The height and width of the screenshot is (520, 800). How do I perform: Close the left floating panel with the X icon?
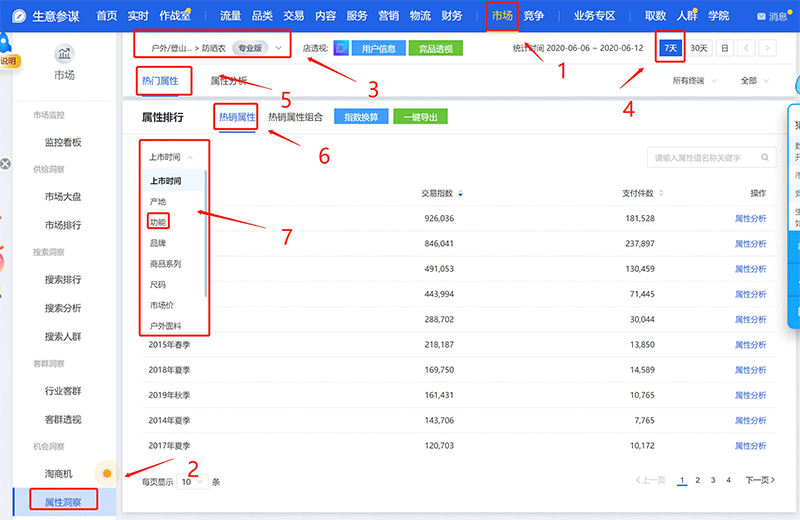(5, 164)
